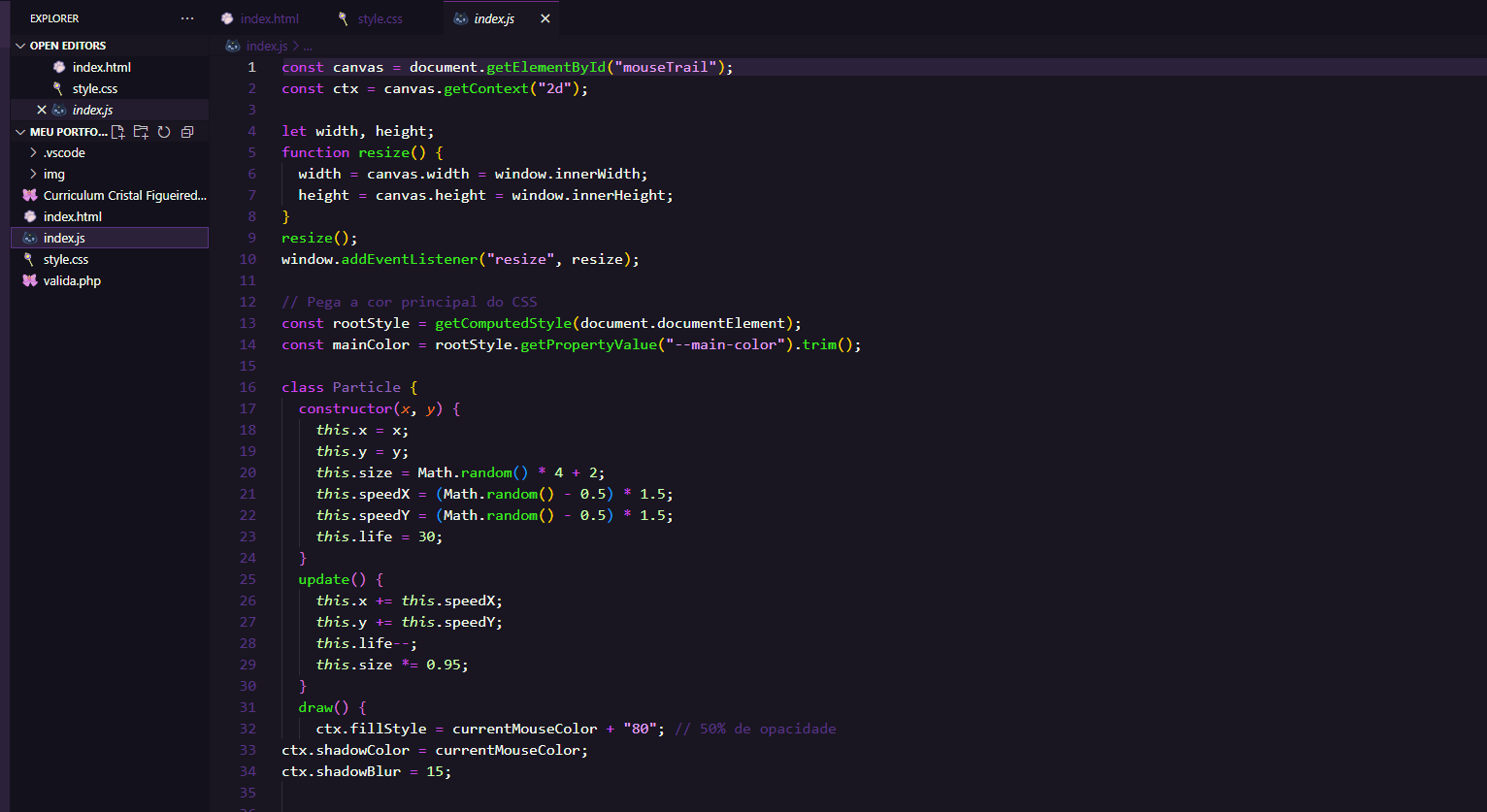Image resolution: width=1487 pixels, height=812 pixels.
Task: Click getComputedStyle on line 13
Action: (x=503, y=323)
